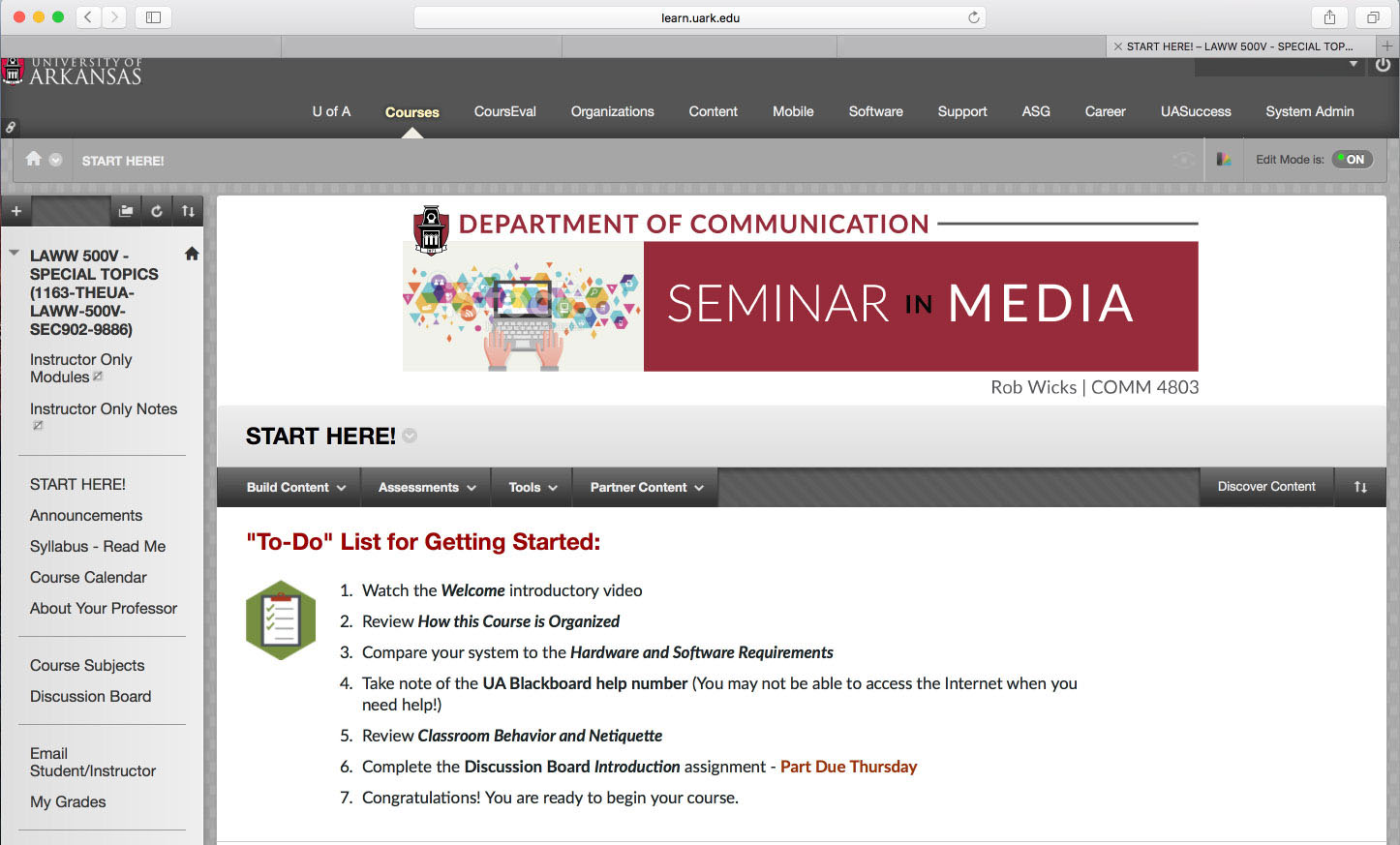Open the breadcrumb dropdown next to home icon
The height and width of the screenshot is (845, 1400).
(55, 160)
